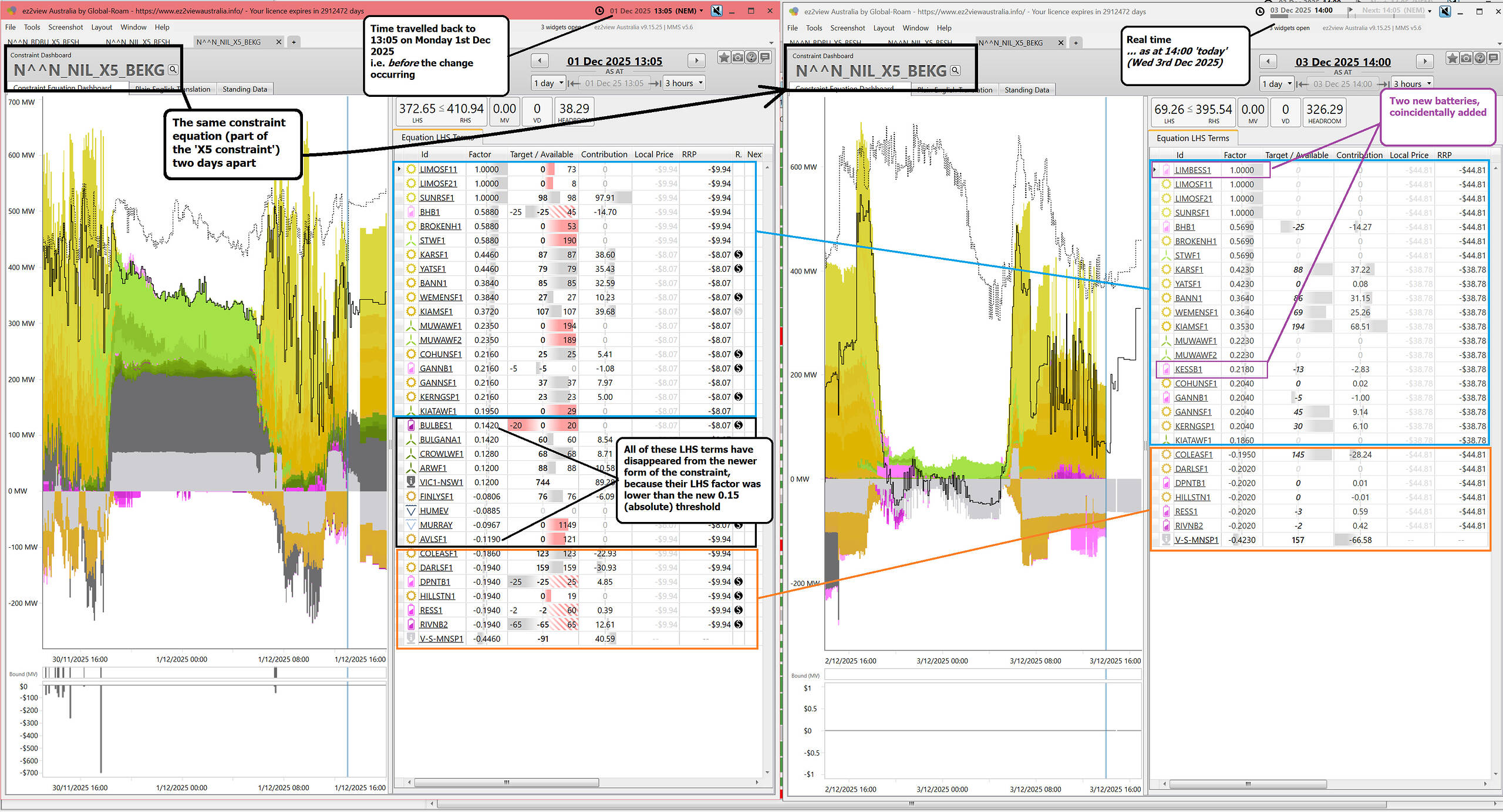Toggle mute sound icon in right window

pos(1445,11)
